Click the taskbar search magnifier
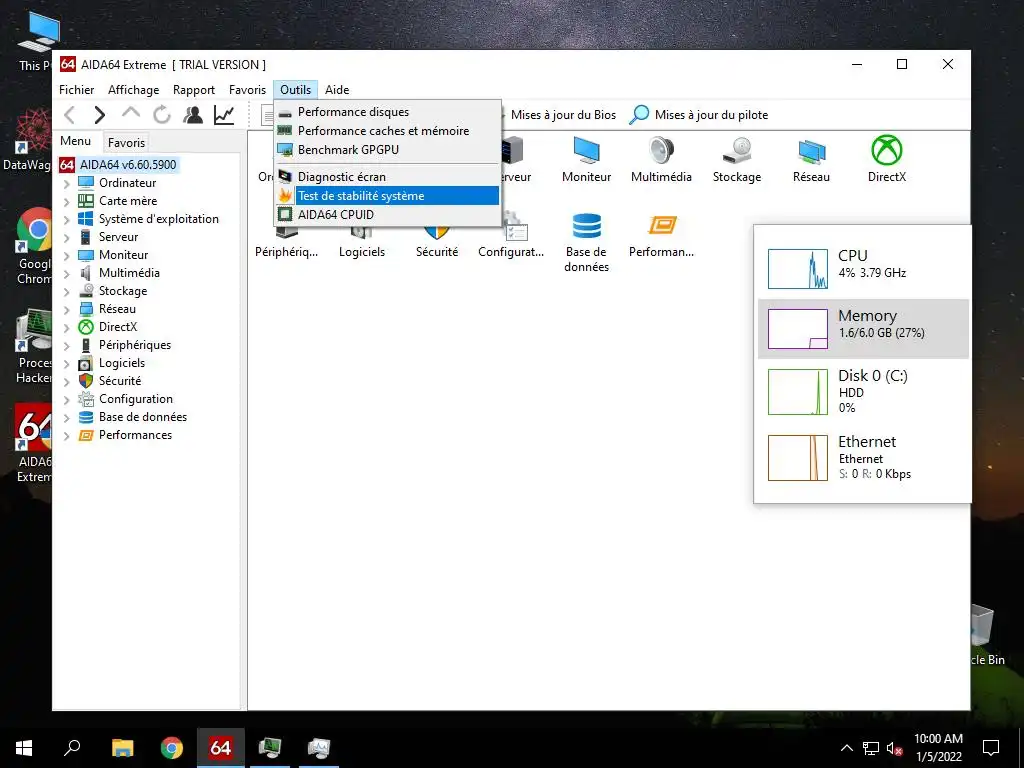1024x768 pixels. [x=72, y=748]
